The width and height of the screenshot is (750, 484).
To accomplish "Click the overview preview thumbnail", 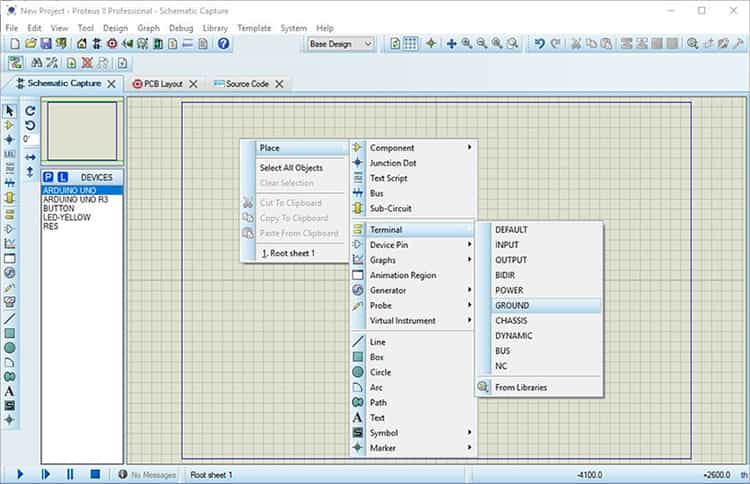I will pos(82,131).
